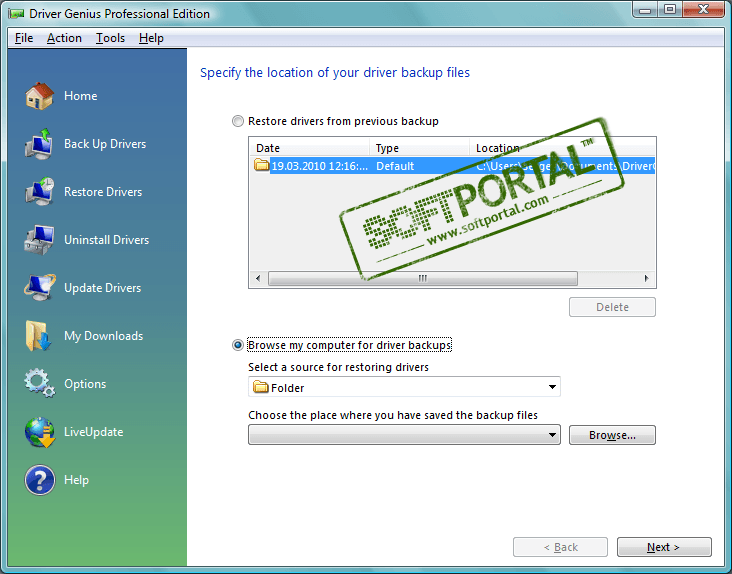732x574 pixels.
Task: Click the disabled < Back button
Action: [560, 547]
